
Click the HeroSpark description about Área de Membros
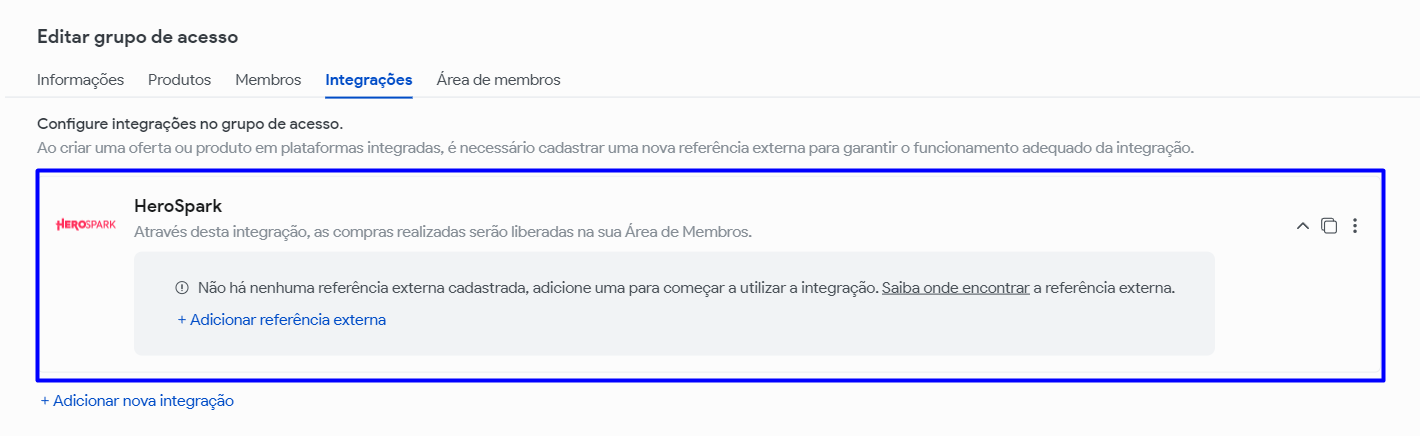[x=442, y=232]
